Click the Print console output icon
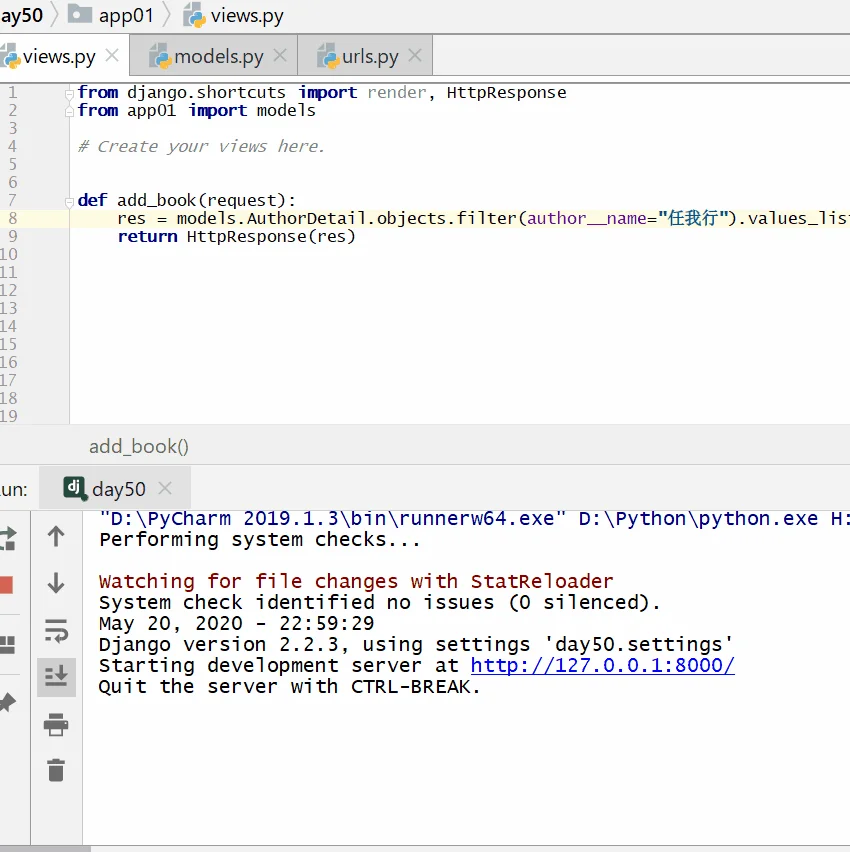Screen dimensions: 850x852 [x=55, y=724]
